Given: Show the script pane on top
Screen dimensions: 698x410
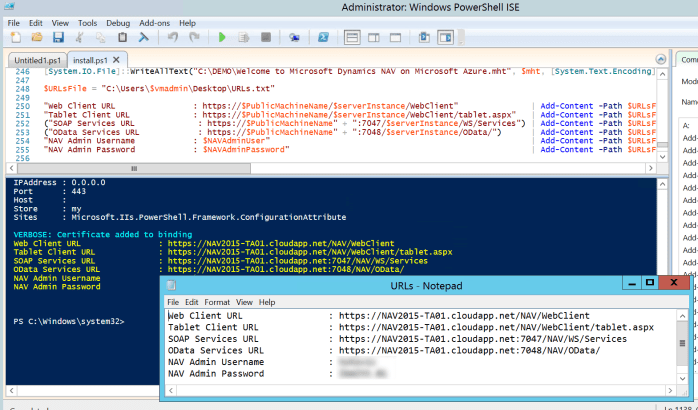Looking at the screenshot, I should (x=353, y=39).
